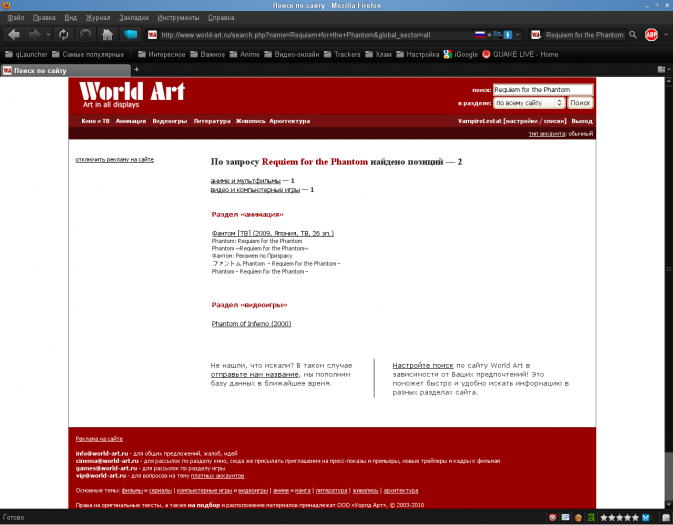
Task: Open the Видеоигры site section
Action: click(170, 121)
